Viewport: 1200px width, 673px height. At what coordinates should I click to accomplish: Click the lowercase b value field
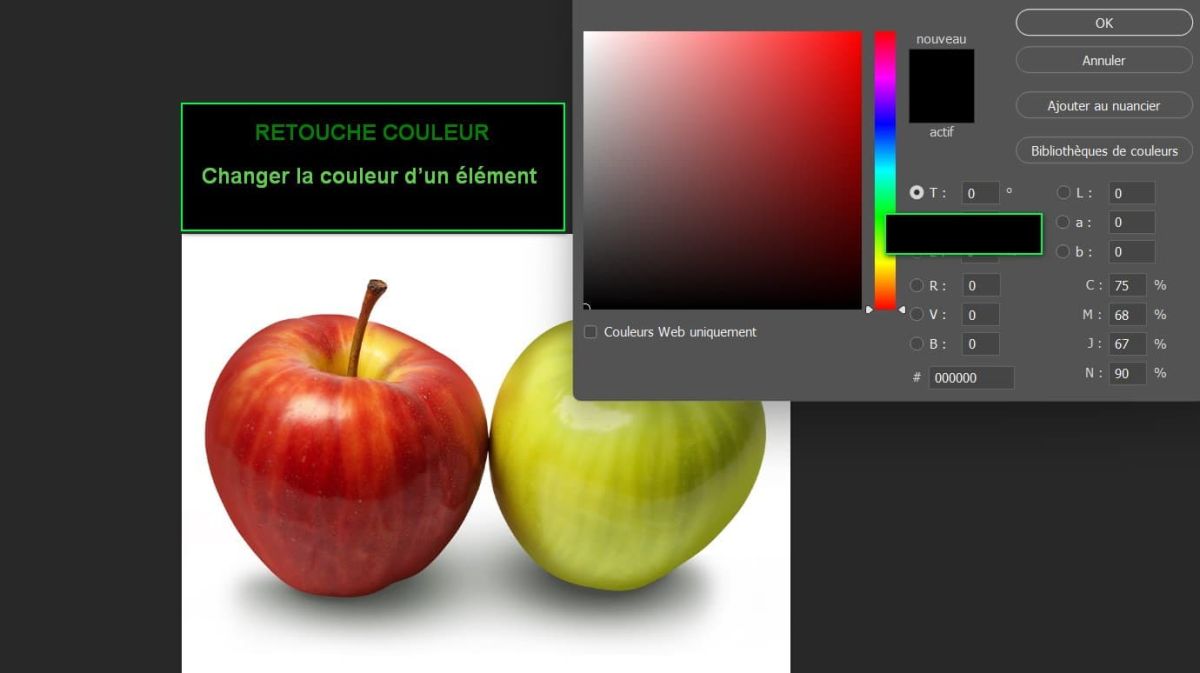point(1132,252)
